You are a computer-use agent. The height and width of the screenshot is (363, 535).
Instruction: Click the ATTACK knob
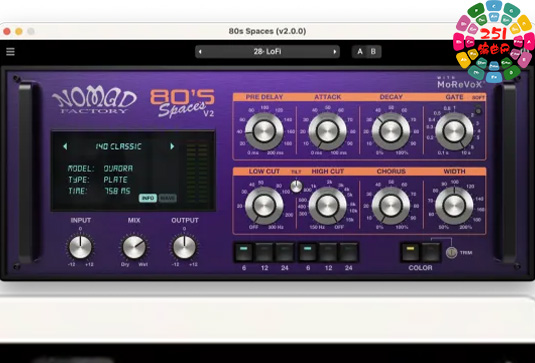[328, 131]
